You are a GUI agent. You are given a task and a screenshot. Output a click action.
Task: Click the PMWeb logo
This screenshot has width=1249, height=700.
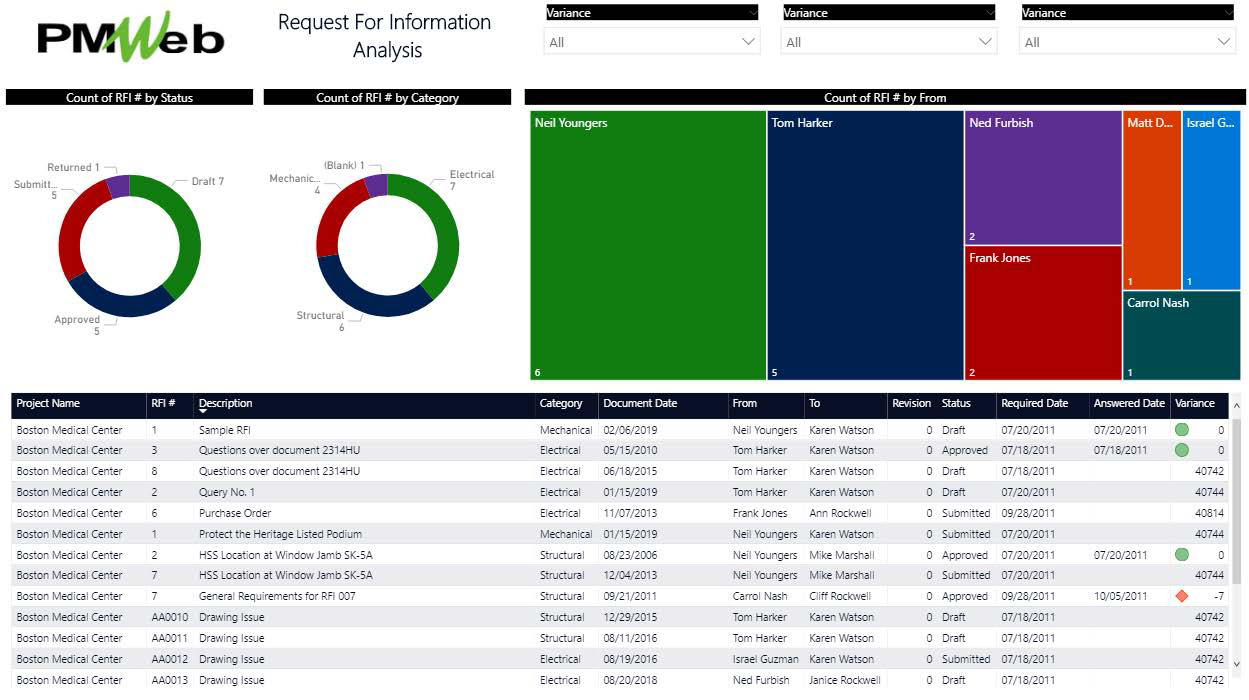131,38
